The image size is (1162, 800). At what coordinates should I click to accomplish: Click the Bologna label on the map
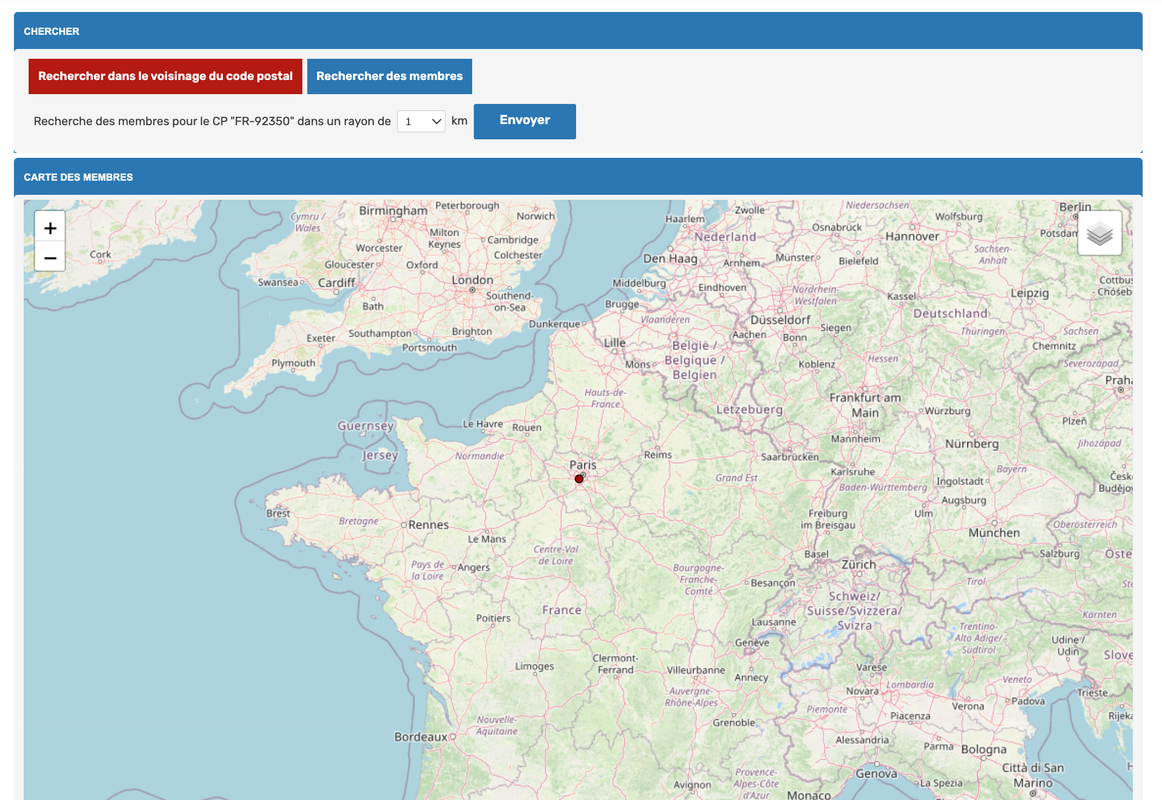pyautogui.click(x=983, y=750)
